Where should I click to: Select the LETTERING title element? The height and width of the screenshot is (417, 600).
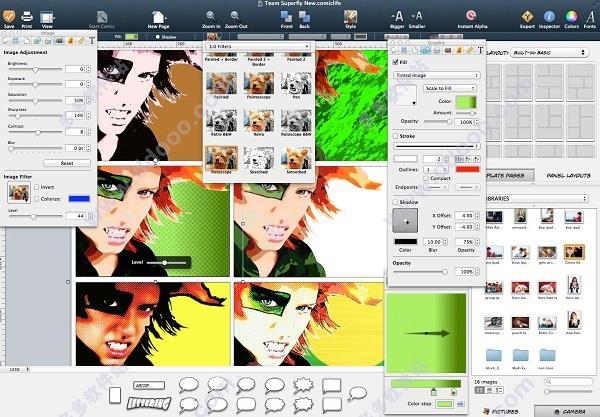pos(148,403)
